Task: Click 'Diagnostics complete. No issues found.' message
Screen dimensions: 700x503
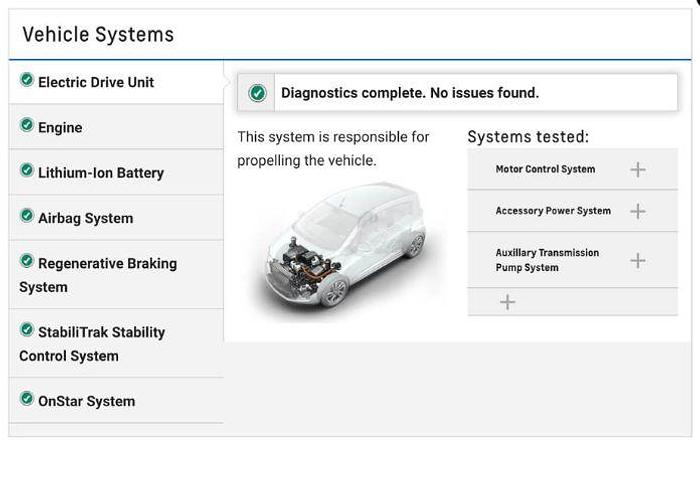Action: pyautogui.click(x=410, y=93)
